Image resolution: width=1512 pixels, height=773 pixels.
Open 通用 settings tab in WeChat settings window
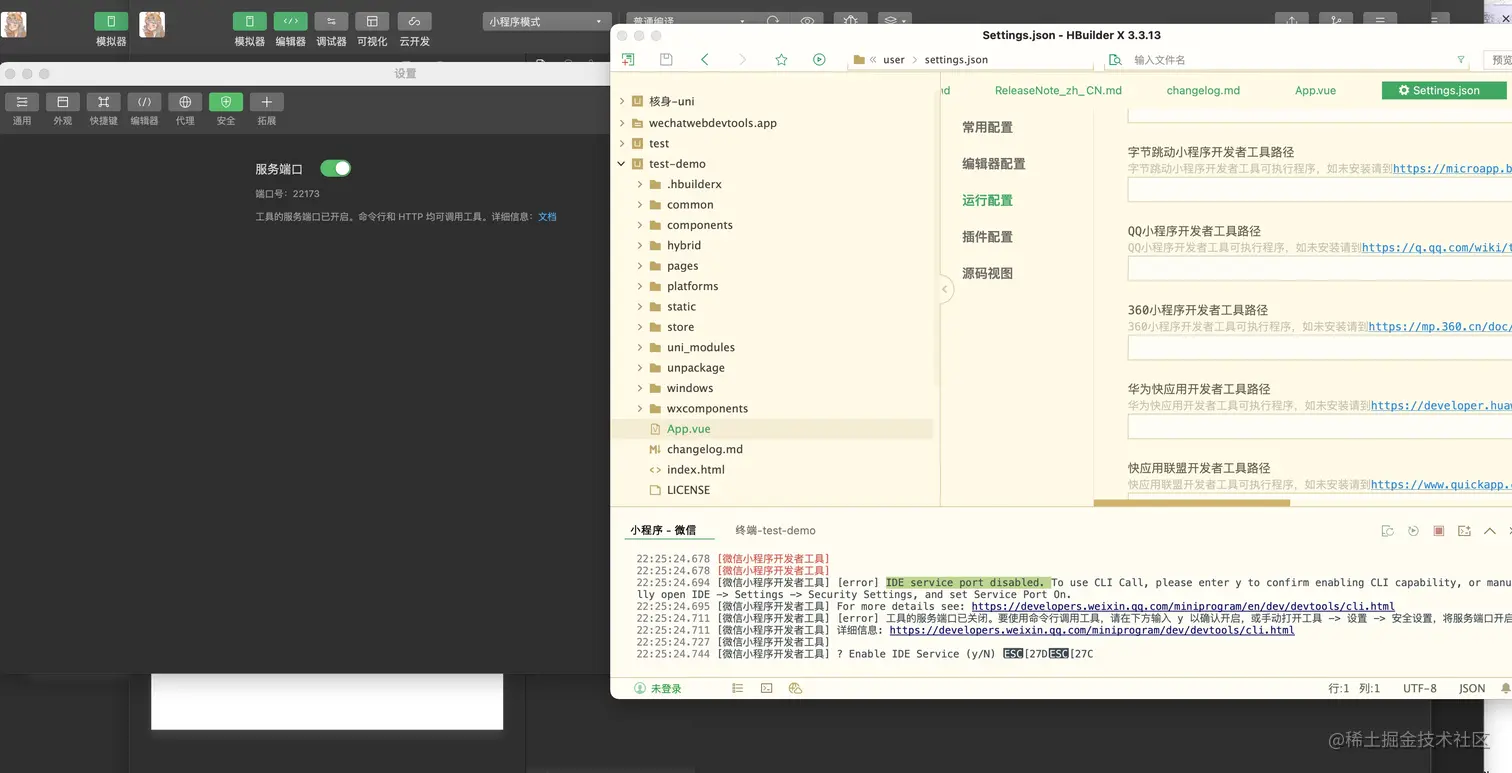tap(22, 109)
